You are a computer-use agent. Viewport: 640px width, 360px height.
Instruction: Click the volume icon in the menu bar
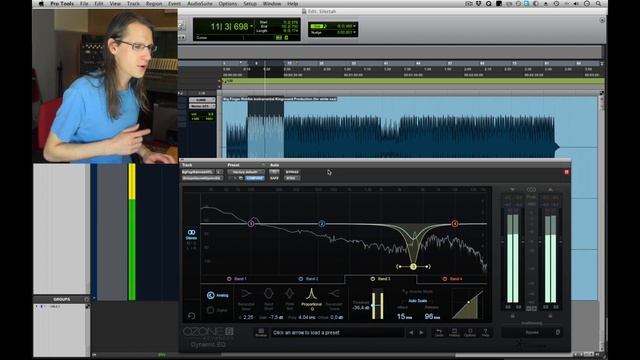click(x=576, y=4)
